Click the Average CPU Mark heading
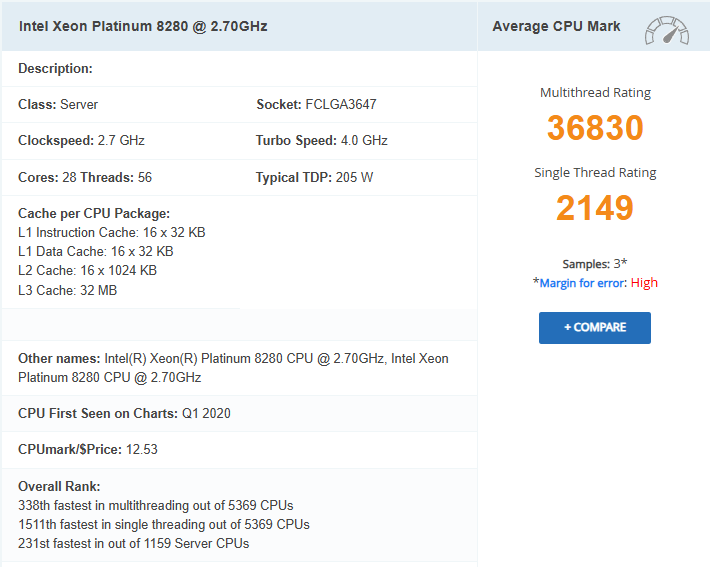 (556, 26)
